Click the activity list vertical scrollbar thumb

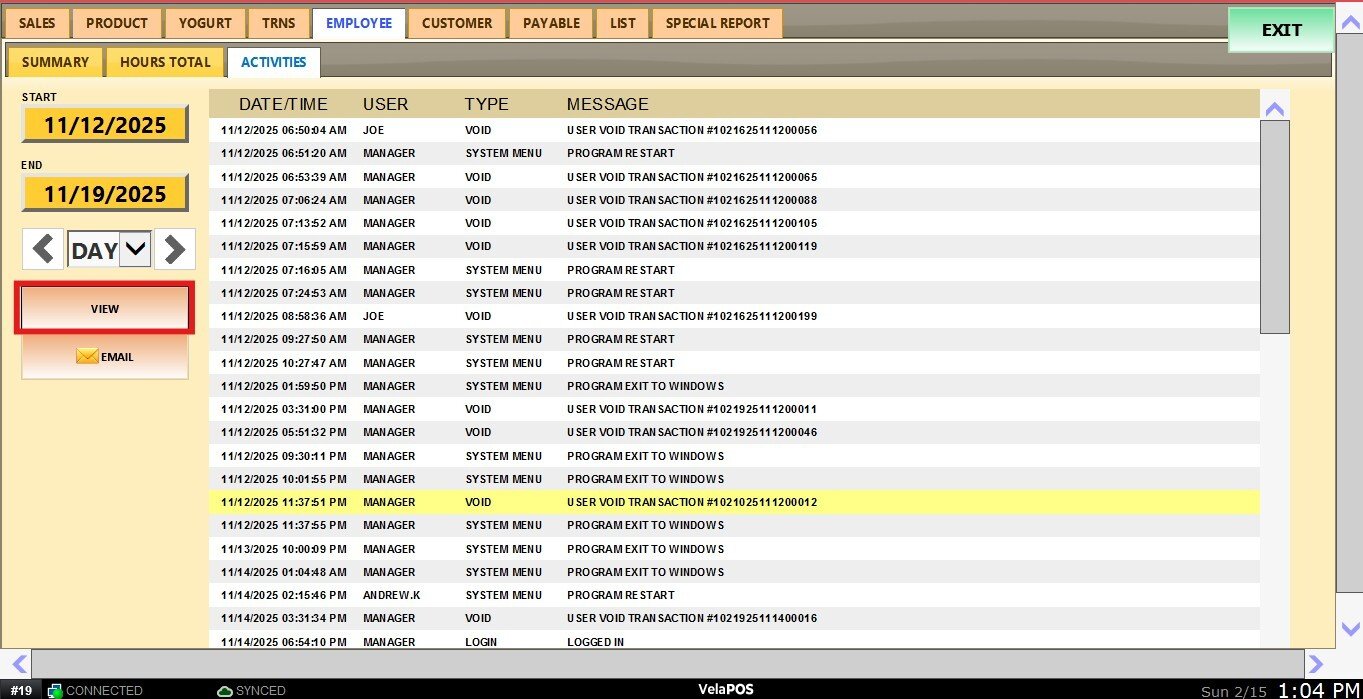coord(1274,226)
